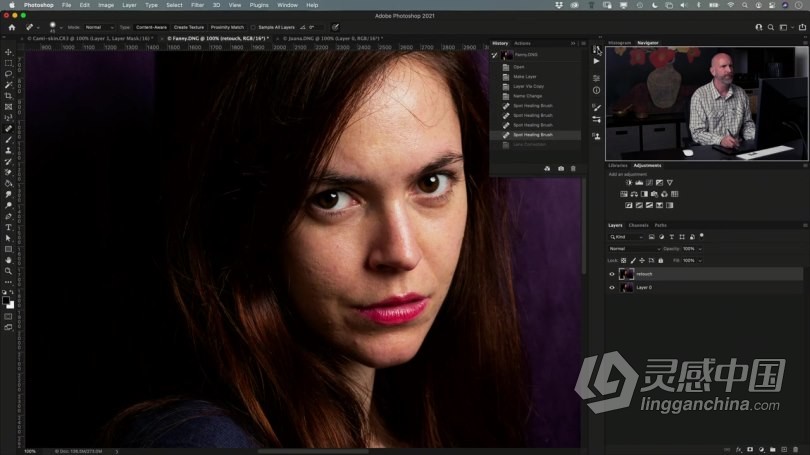The image size is (810, 455).
Task: Select the Move tool
Action: tap(8, 52)
